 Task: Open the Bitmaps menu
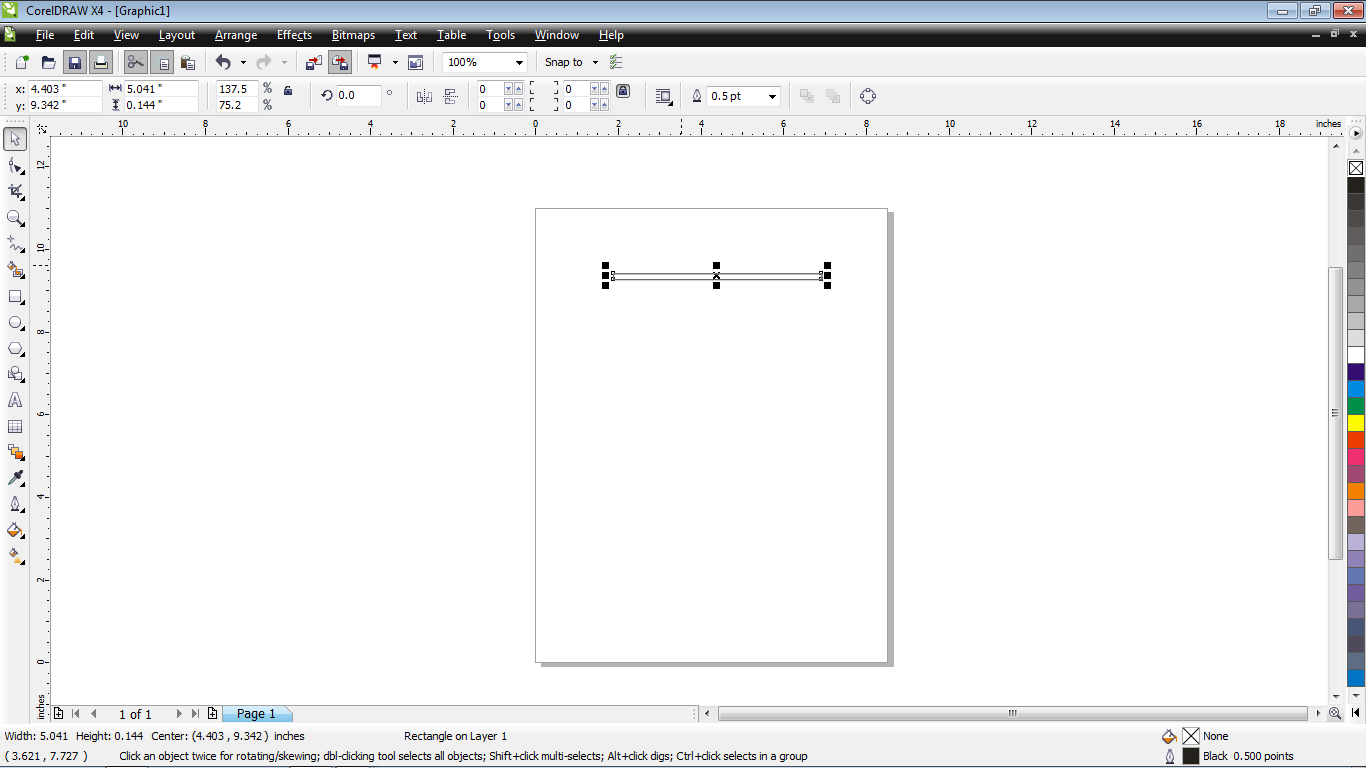click(353, 35)
